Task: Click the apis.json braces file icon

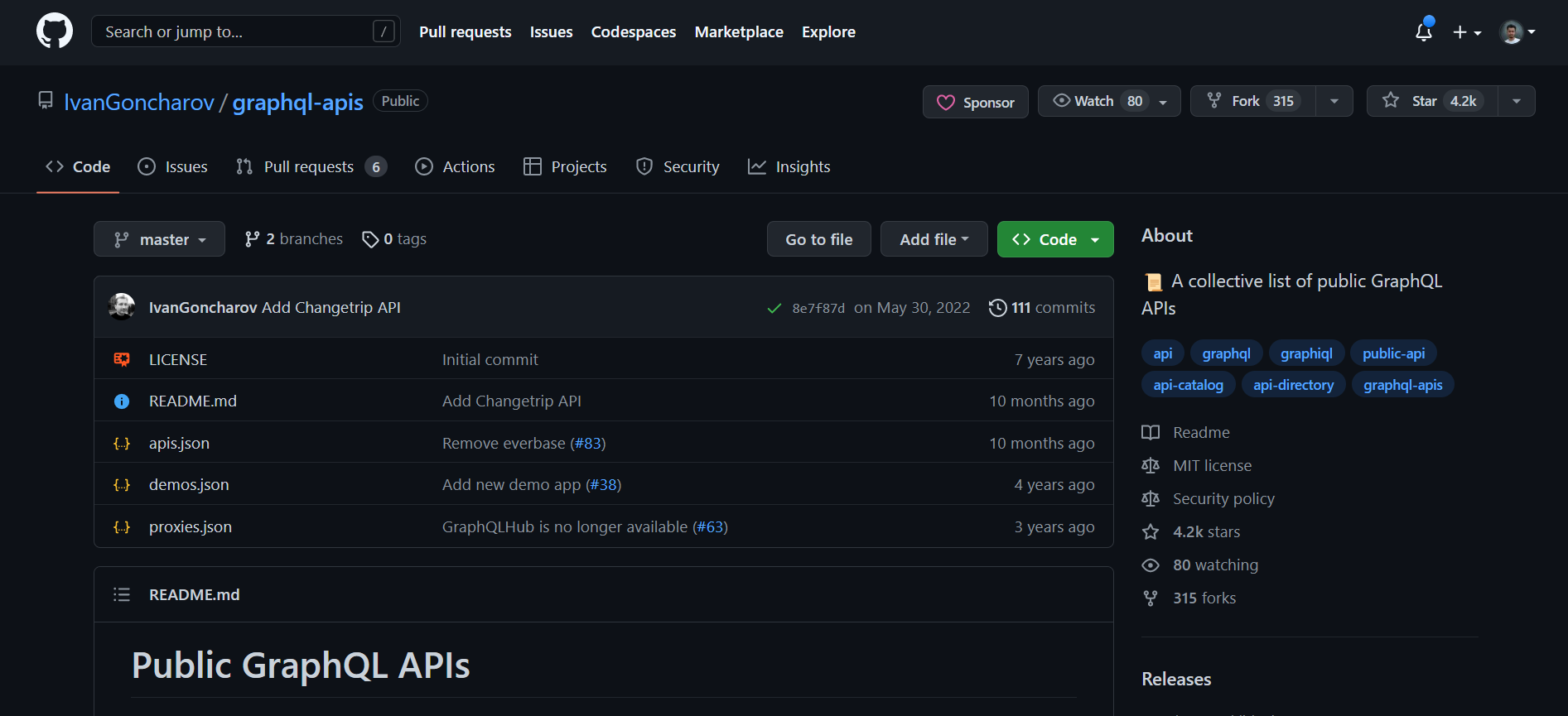Action: click(122, 444)
